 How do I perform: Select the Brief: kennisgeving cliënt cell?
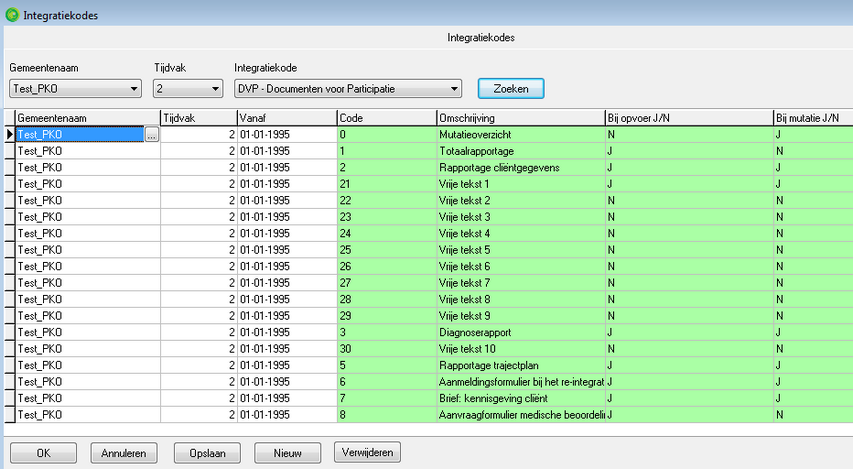[x=521, y=398]
